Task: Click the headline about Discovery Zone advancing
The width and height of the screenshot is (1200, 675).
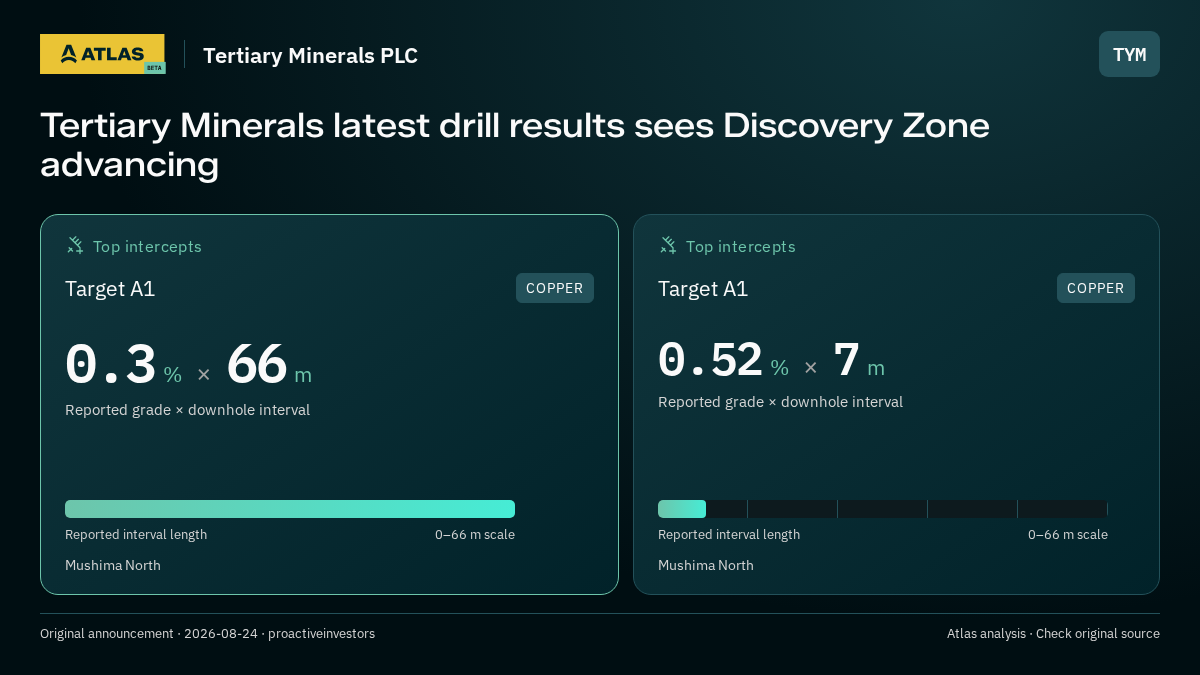Action: [515, 145]
